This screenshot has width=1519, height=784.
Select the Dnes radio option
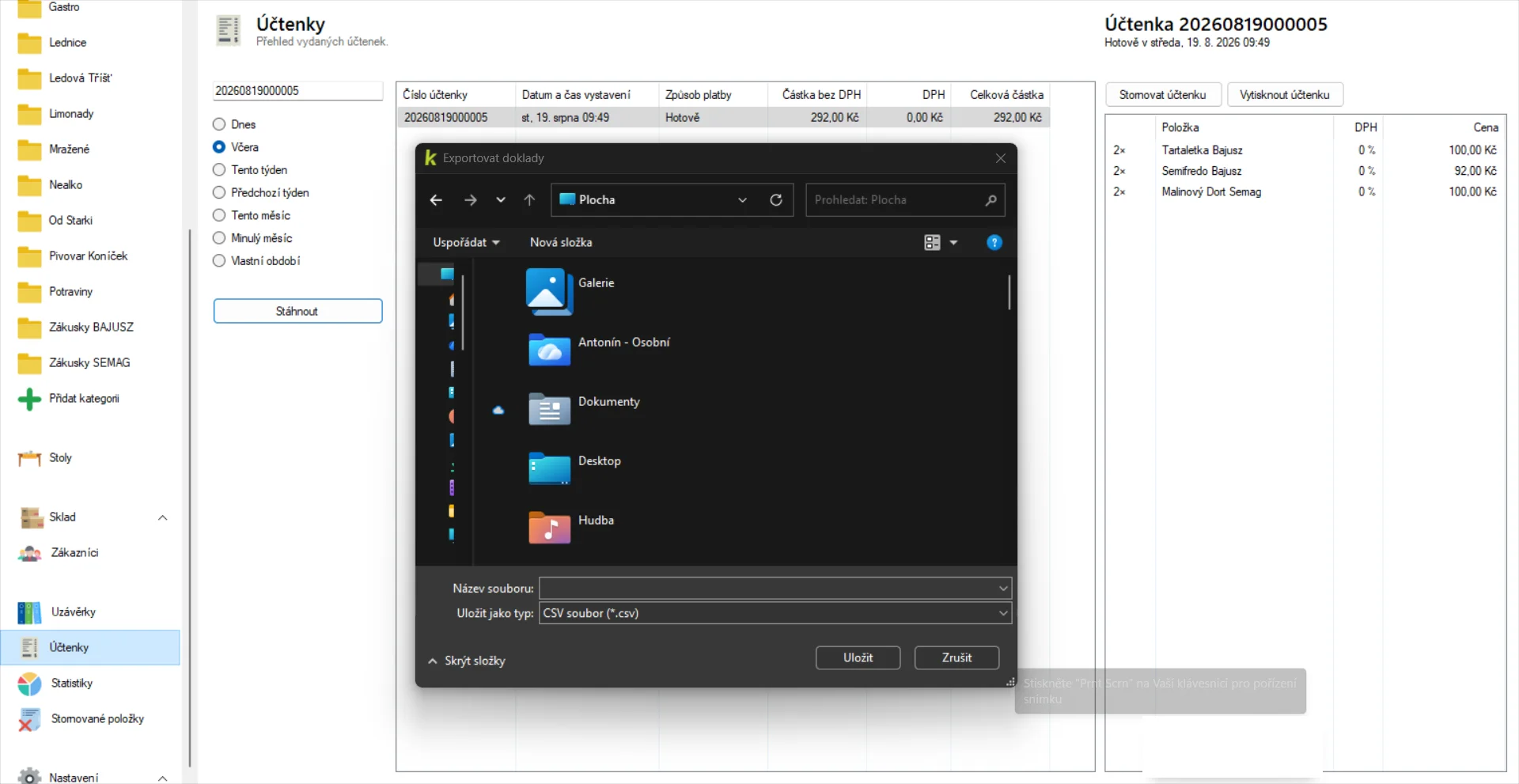coord(219,124)
